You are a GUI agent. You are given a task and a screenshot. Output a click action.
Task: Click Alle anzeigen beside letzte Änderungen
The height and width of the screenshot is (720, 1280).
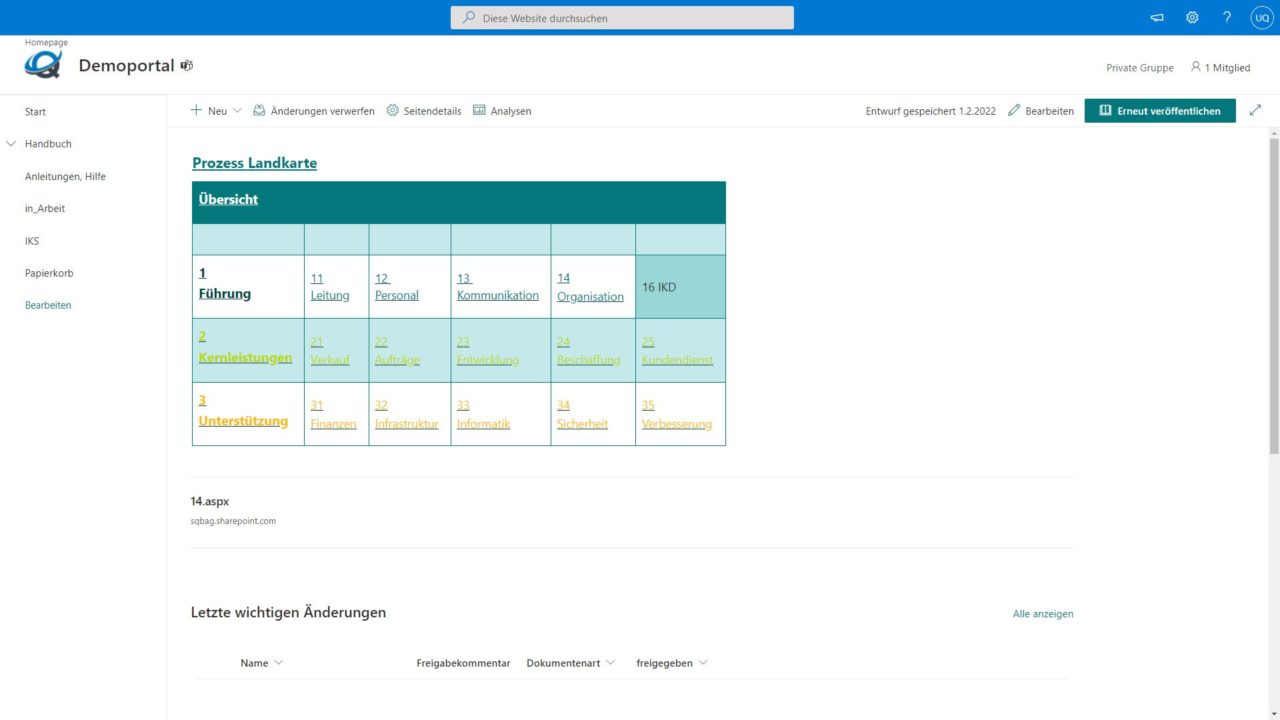[x=1043, y=613]
